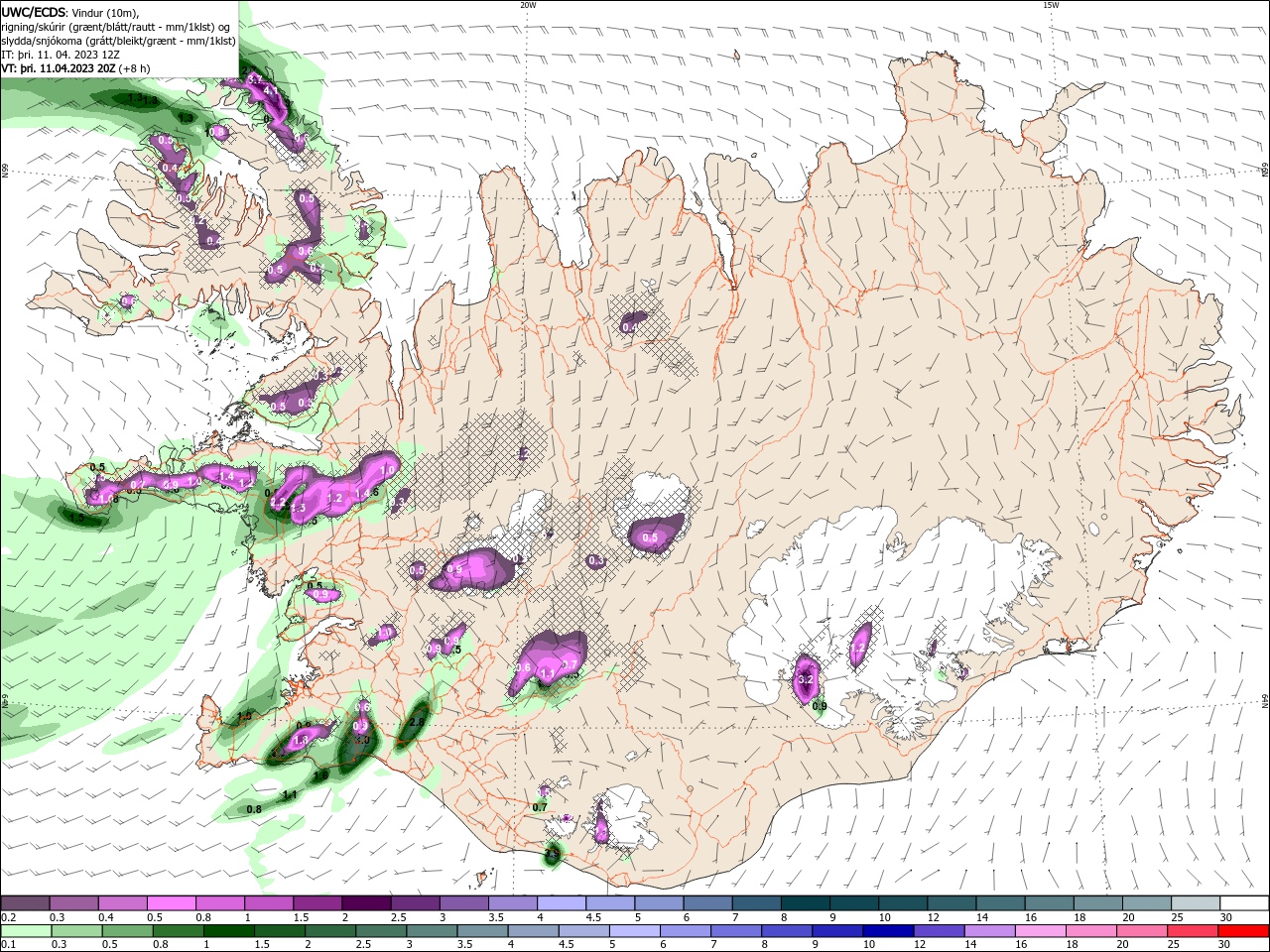
Task: Click the white 30+ swatch in snow legend
Action: (1245, 902)
